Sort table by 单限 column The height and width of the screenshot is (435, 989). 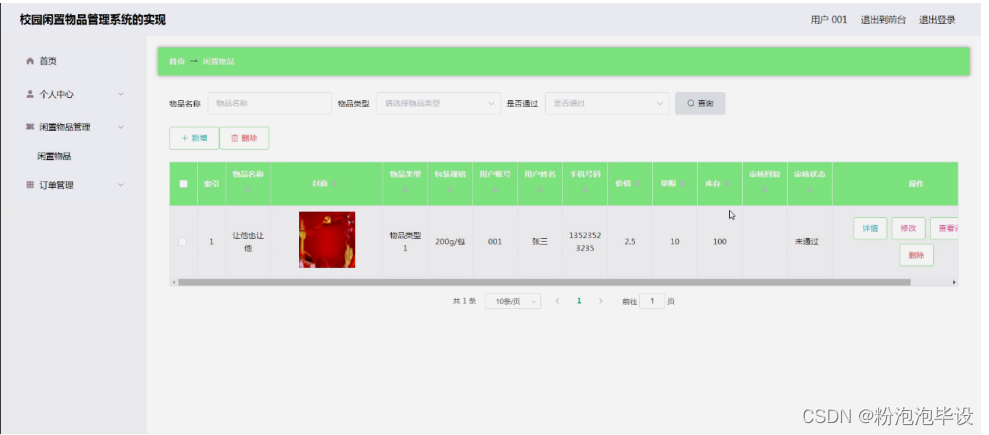click(x=683, y=183)
